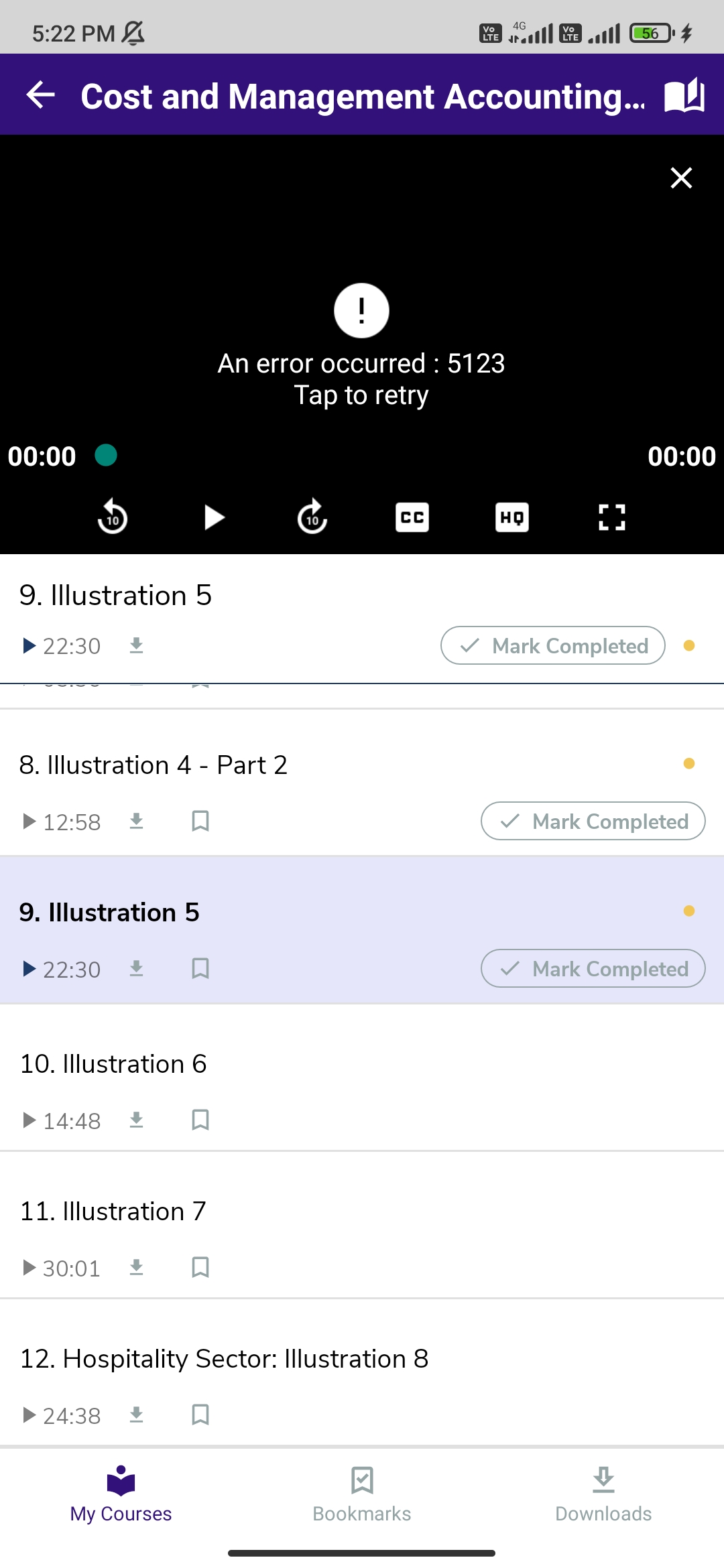
Task: Download Illustration 4 - Part 2 video
Action: pos(137,821)
